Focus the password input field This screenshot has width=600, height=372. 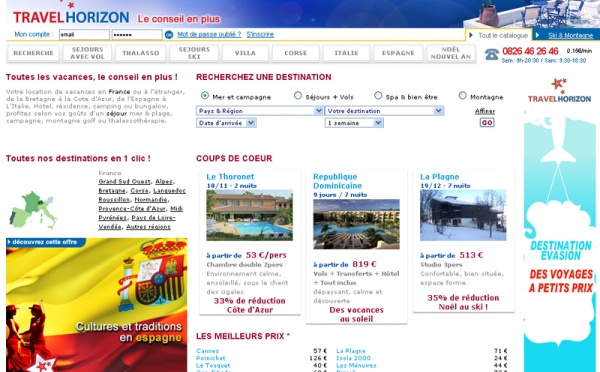tap(137, 34)
